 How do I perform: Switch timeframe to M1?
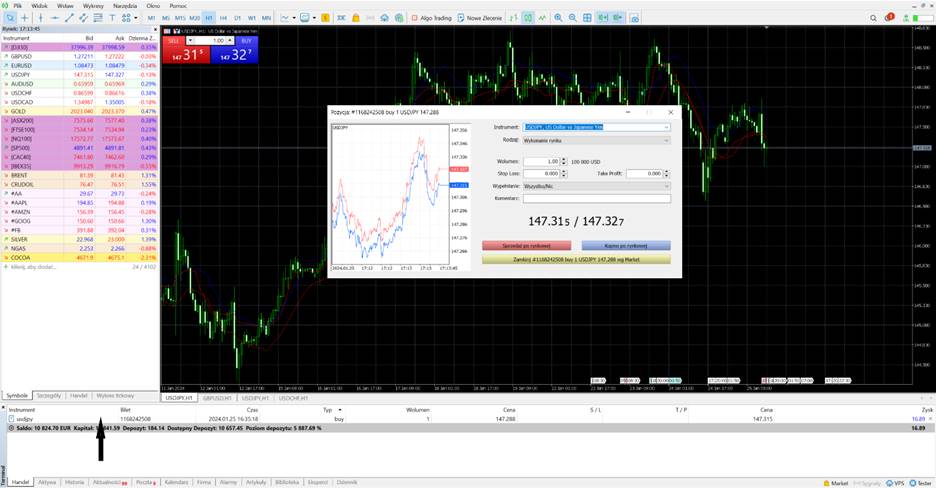tap(152, 18)
